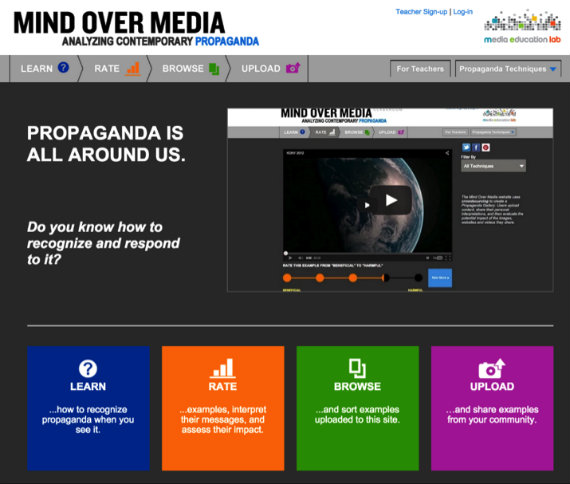Image resolution: width=570 pixels, height=484 pixels.
Task: Click the blue question mark icon beside LEARN in the nav bar
Action: coord(63,68)
